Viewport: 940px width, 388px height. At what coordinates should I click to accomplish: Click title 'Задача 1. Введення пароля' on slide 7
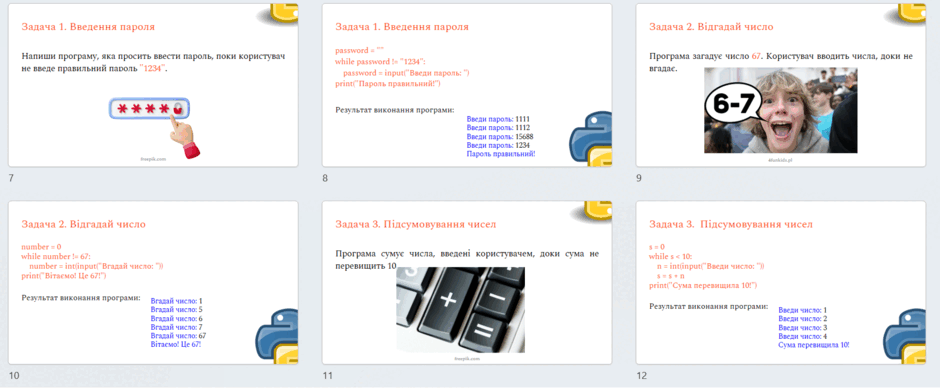[88, 27]
